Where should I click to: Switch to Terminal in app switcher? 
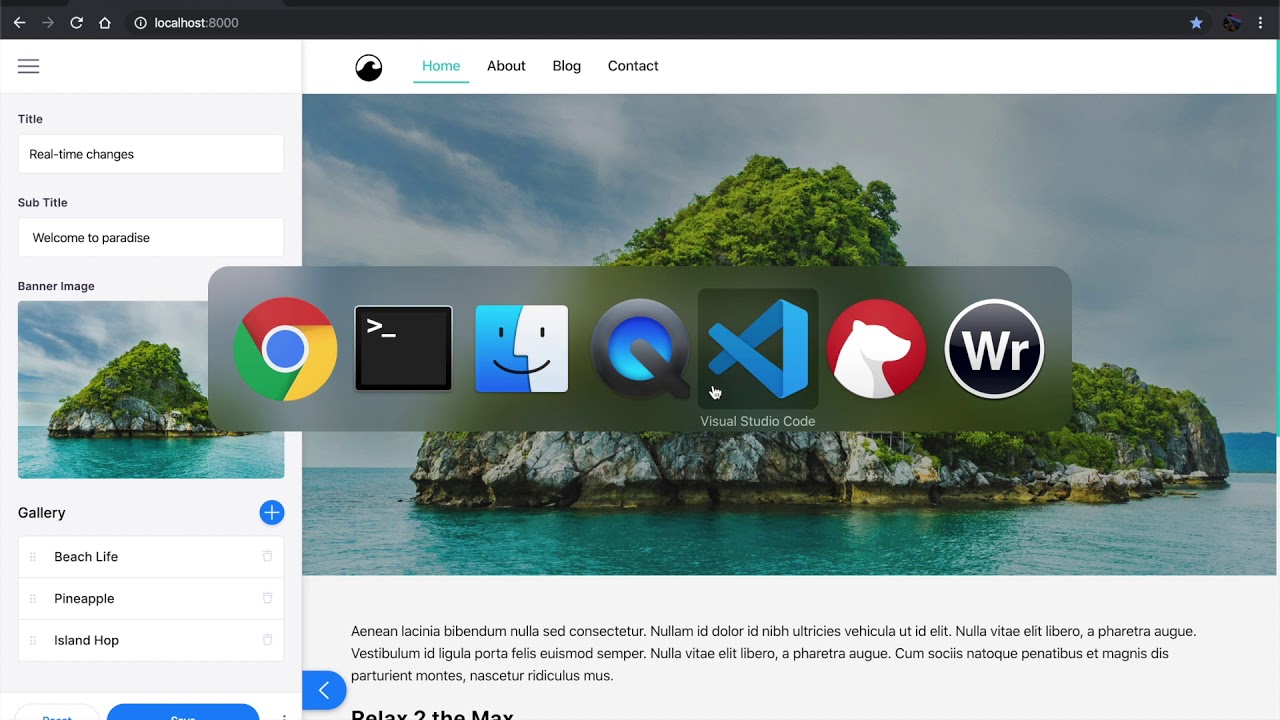point(403,348)
